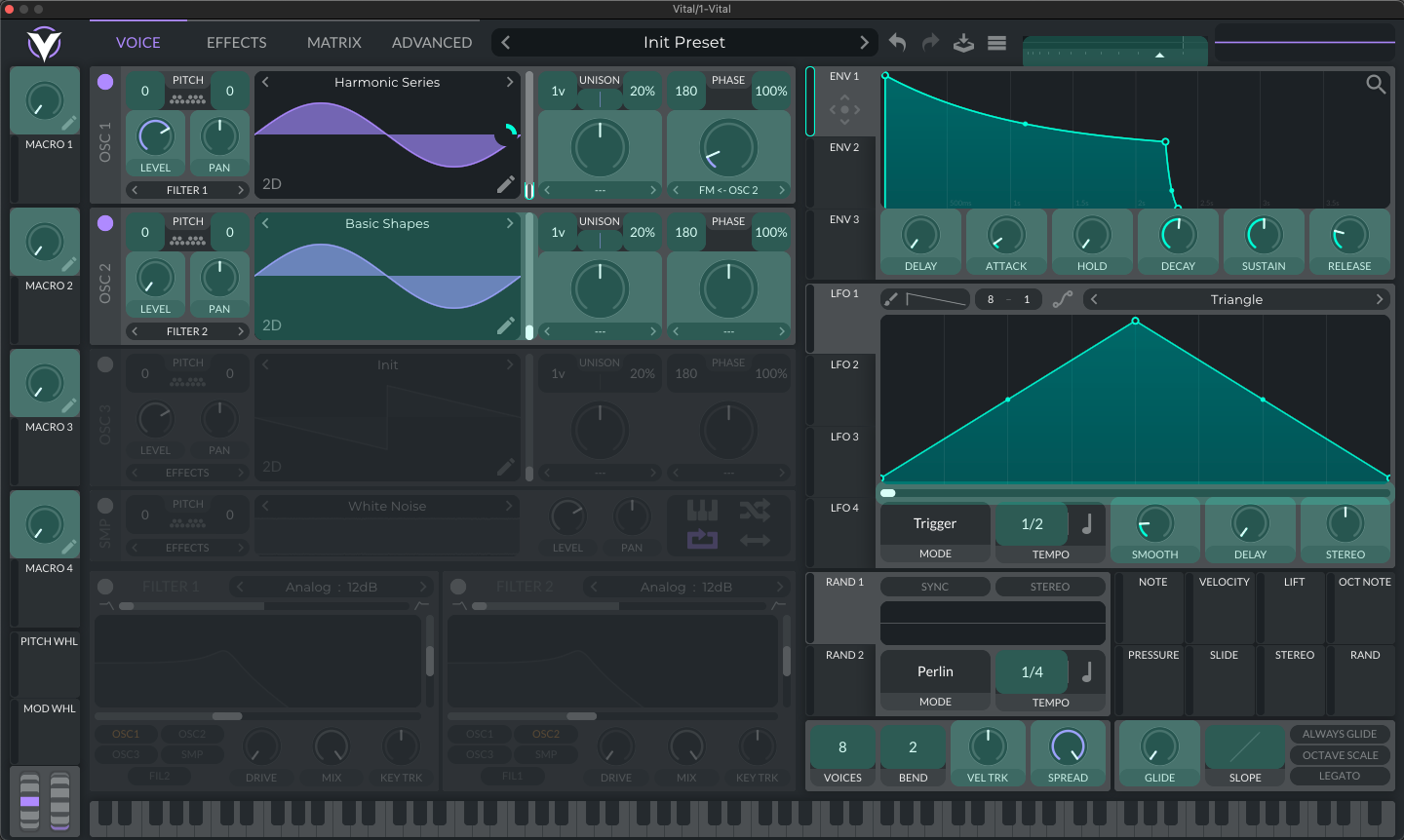Click the OSC 2 2D dimension label
The width and height of the screenshot is (1404, 840).
[x=272, y=325]
